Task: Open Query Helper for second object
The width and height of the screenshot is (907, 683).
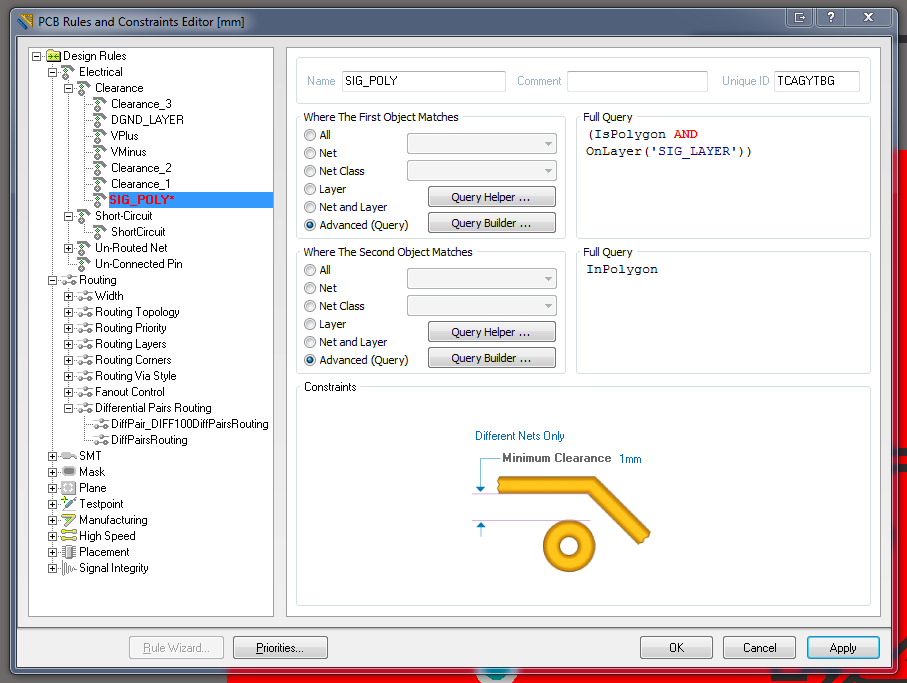Action: [492, 331]
